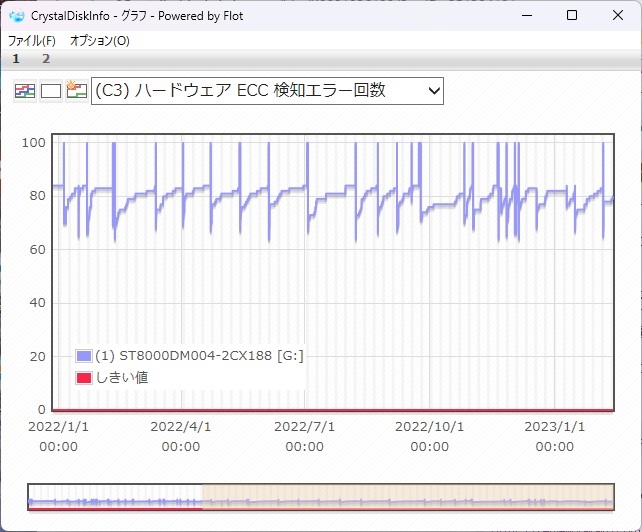Image resolution: width=642 pixels, height=532 pixels.
Task: Click the blue ST8000DM004-2CX188 legend swatch
Action: coord(84,356)
